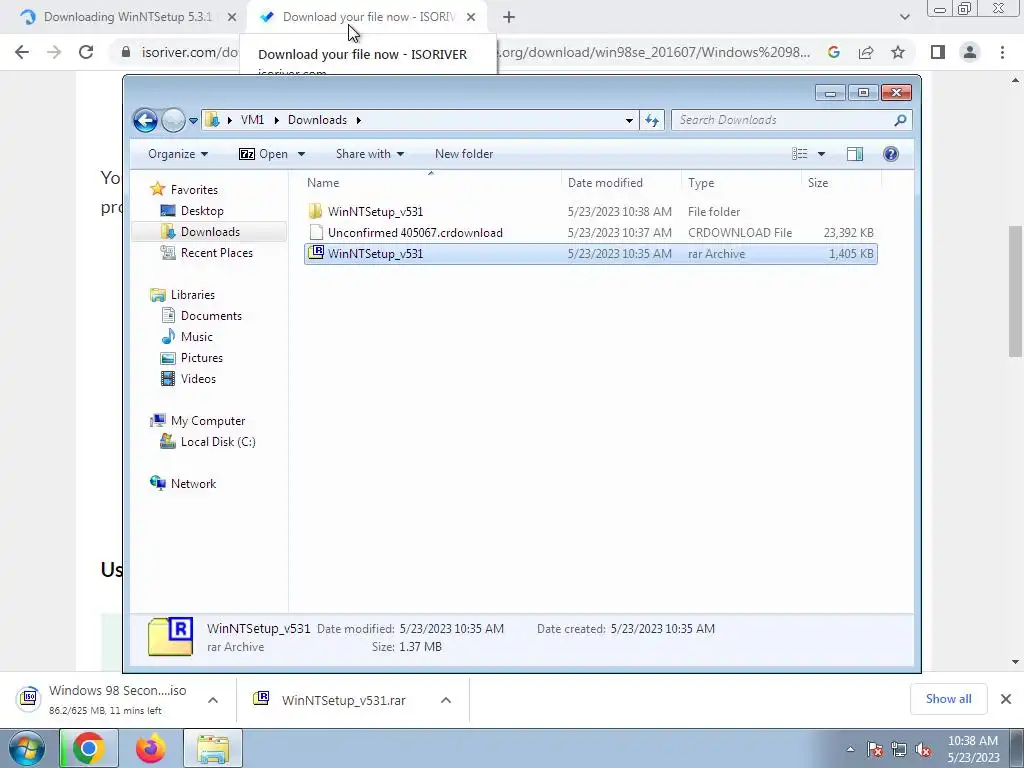The height and width of the screenshot is (768, 1024).
Task: Click share page icon in Chrome
Action: (x=866, y=52)
